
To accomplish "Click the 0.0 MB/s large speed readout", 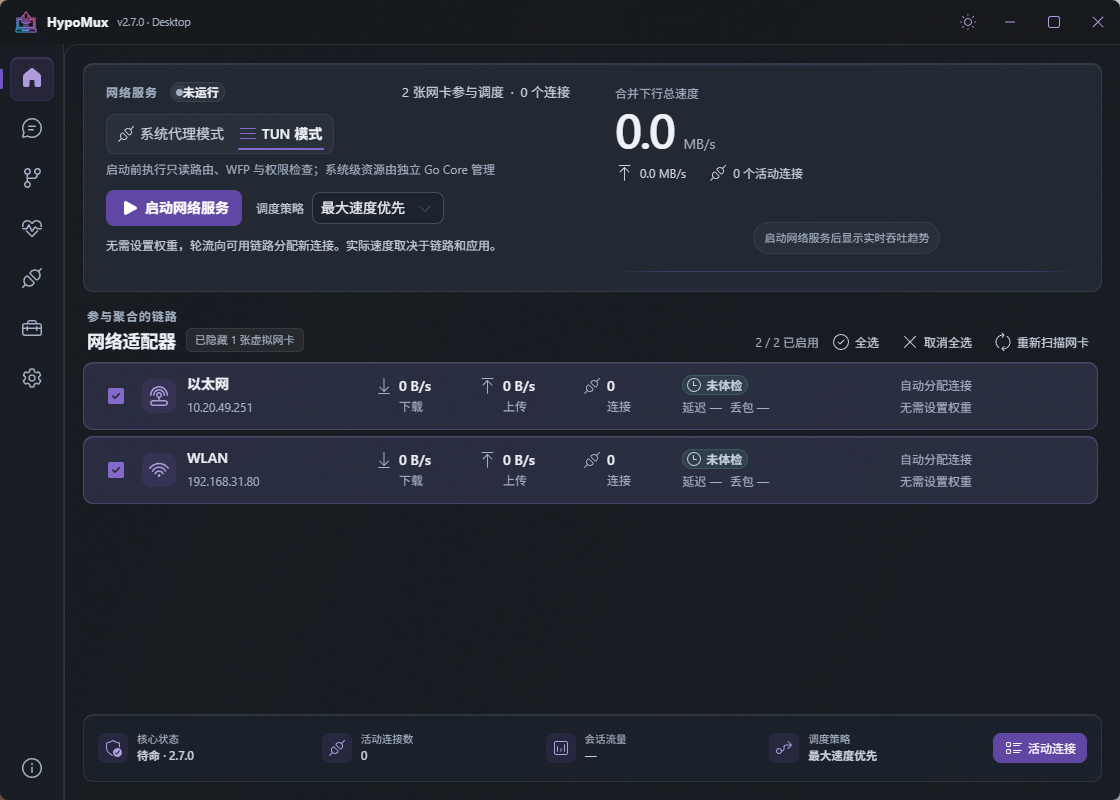I will (x=665, y=133).
